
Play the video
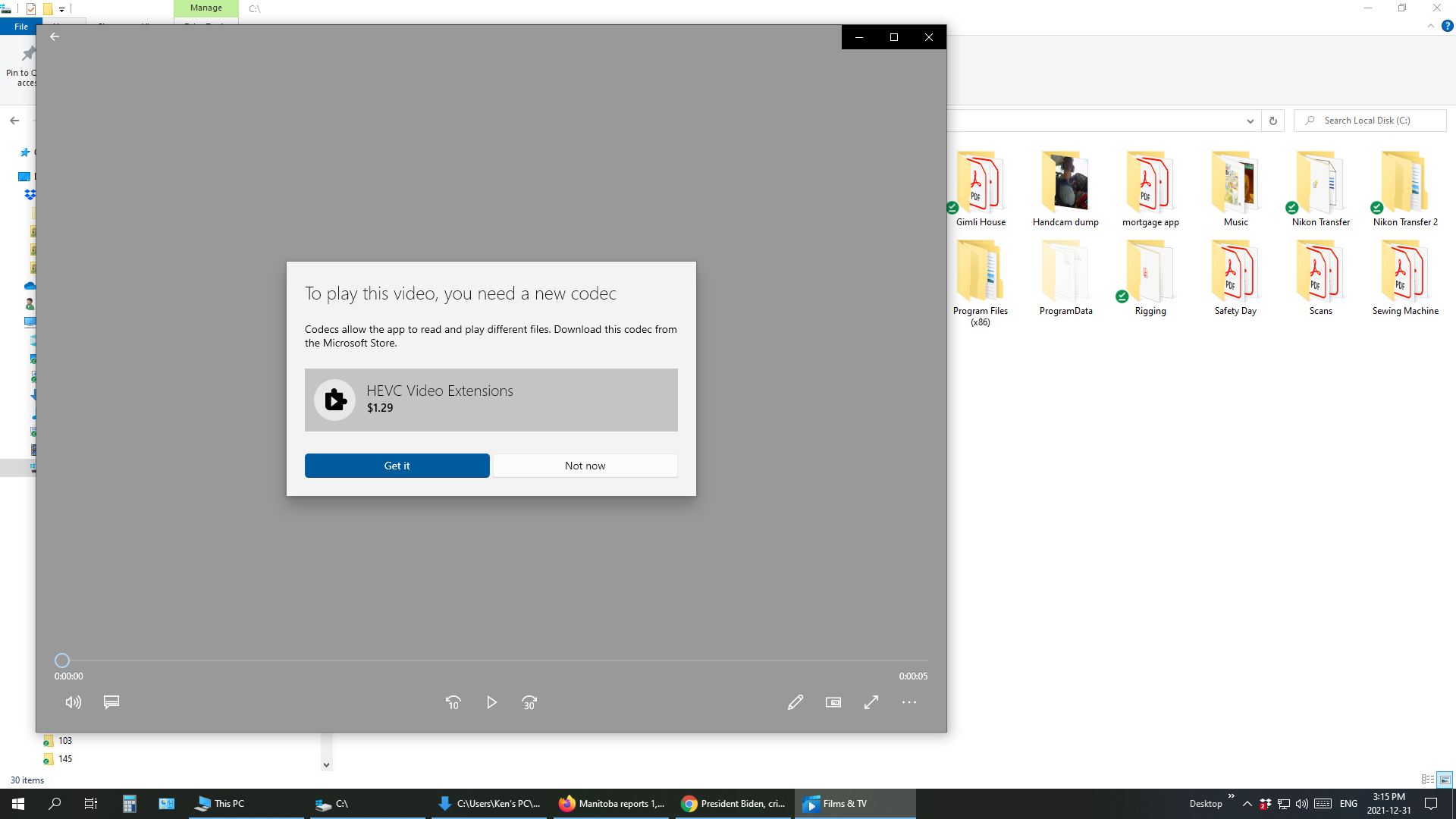[x=491, y=702]
